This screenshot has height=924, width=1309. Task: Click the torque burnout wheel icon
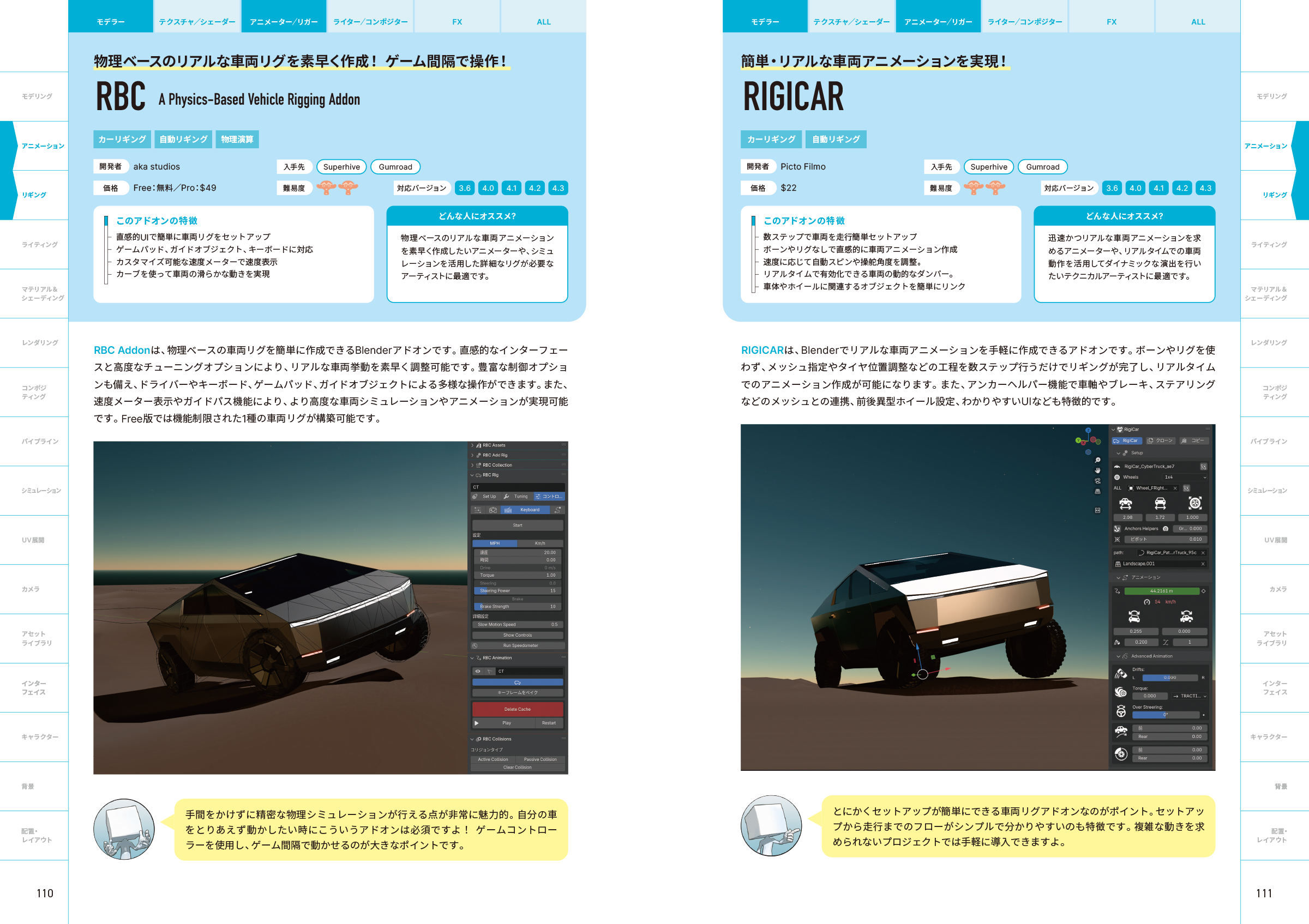tap(1121, 692)
